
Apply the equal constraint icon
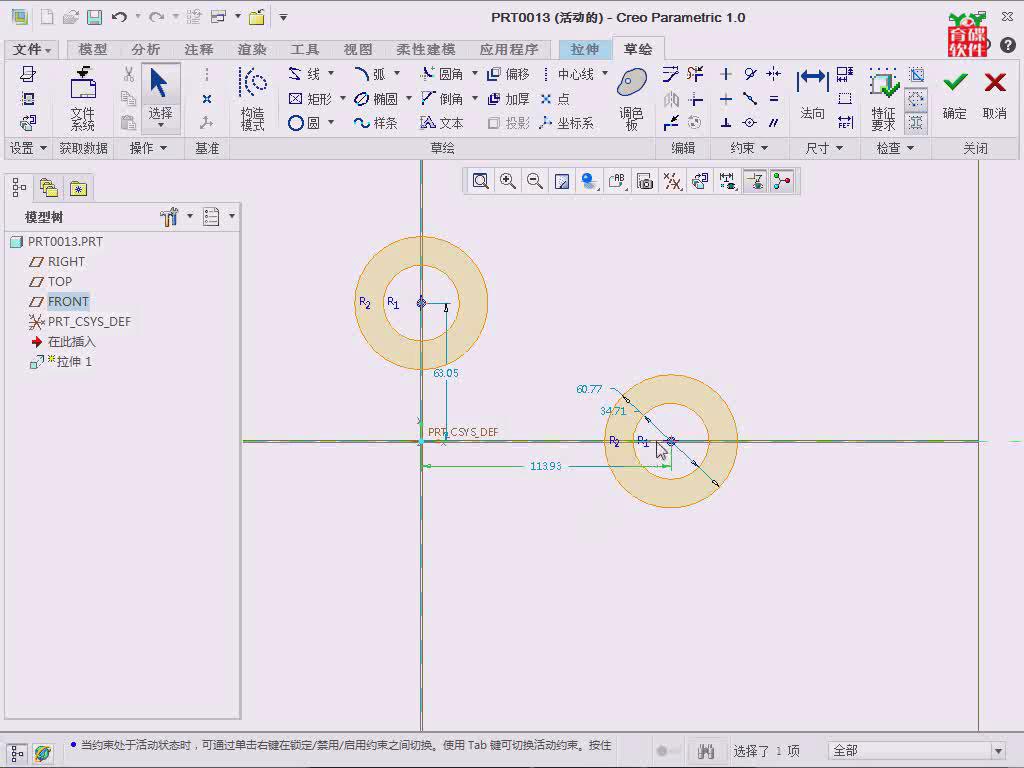(774, 99)
